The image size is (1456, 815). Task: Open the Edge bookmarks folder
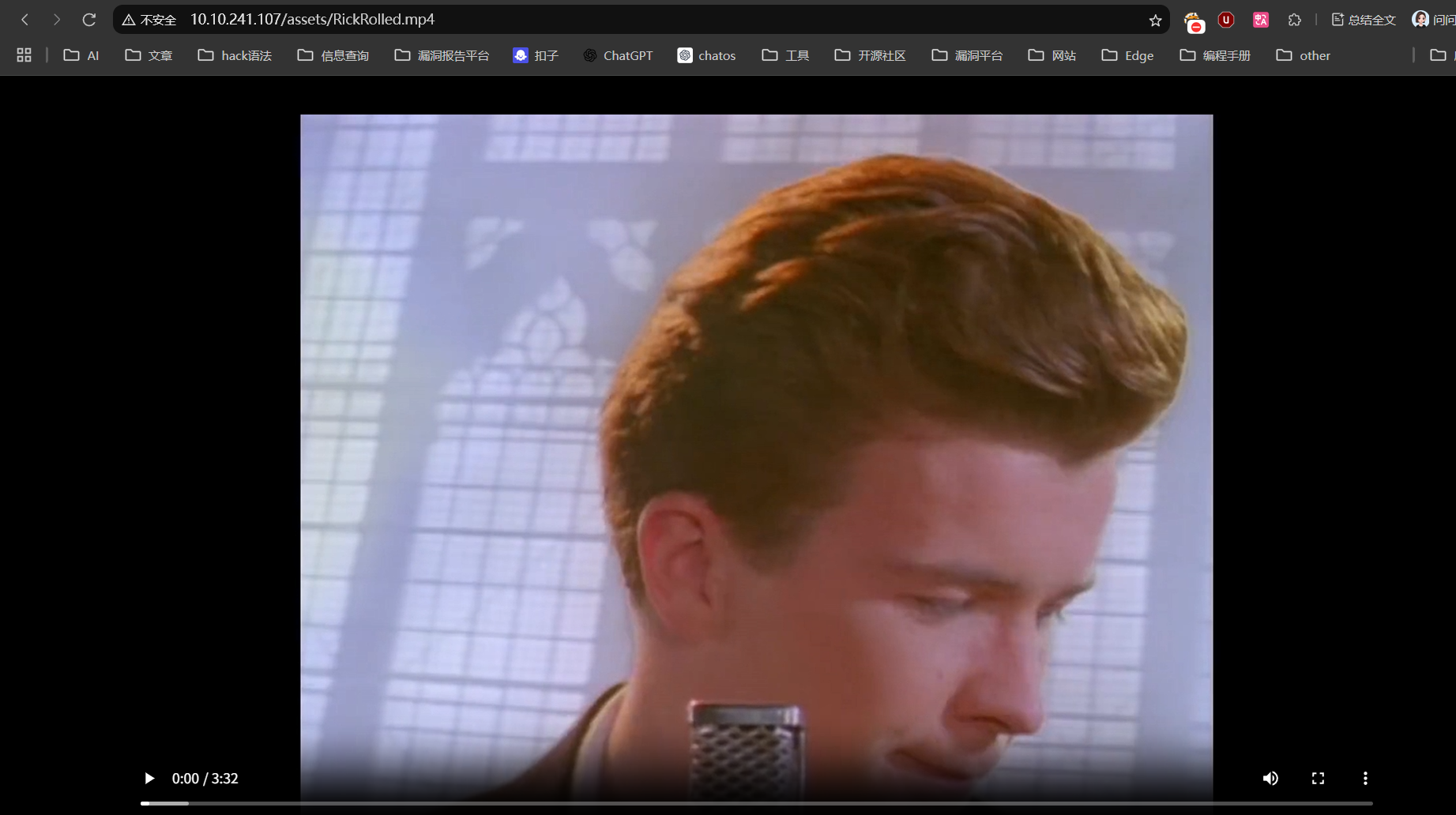tap(1127, 55)
